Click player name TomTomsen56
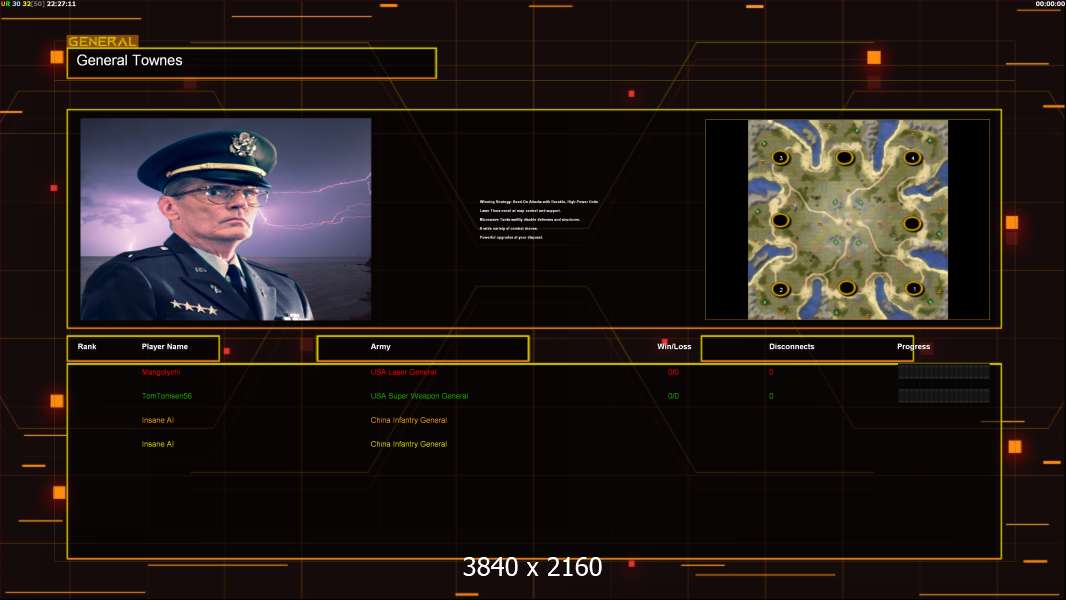Viewport: 1066px width, 600px height. pyautogui.click(x=167, y=396)
